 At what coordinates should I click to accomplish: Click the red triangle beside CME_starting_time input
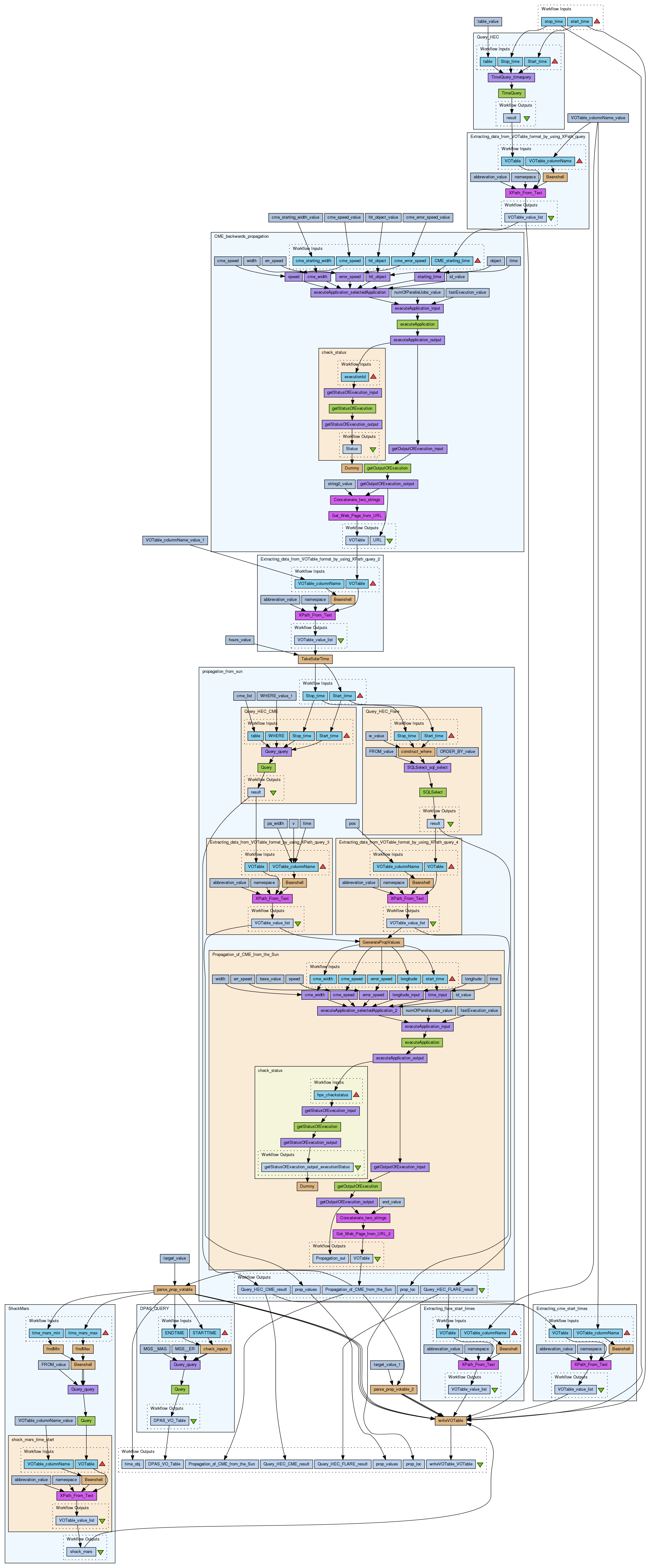click(478, 261)
